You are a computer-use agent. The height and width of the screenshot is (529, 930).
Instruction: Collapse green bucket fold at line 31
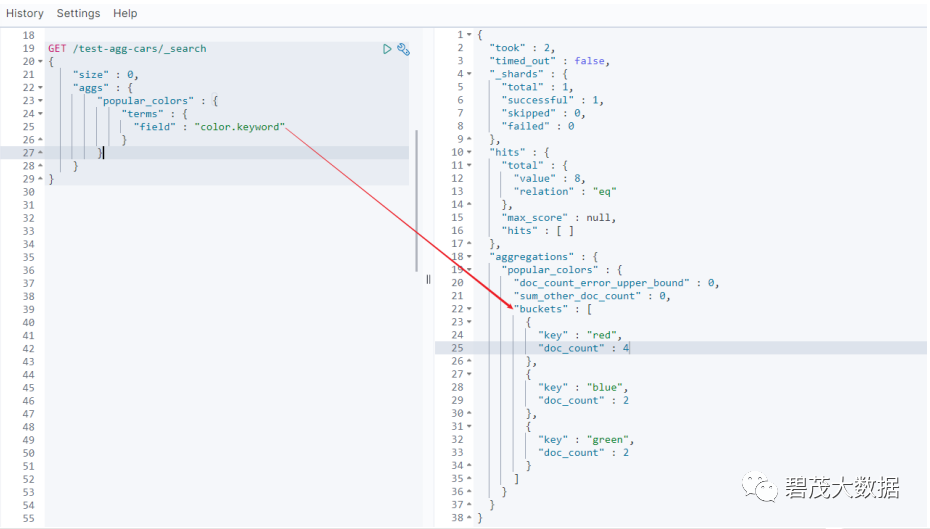[469, 426]
